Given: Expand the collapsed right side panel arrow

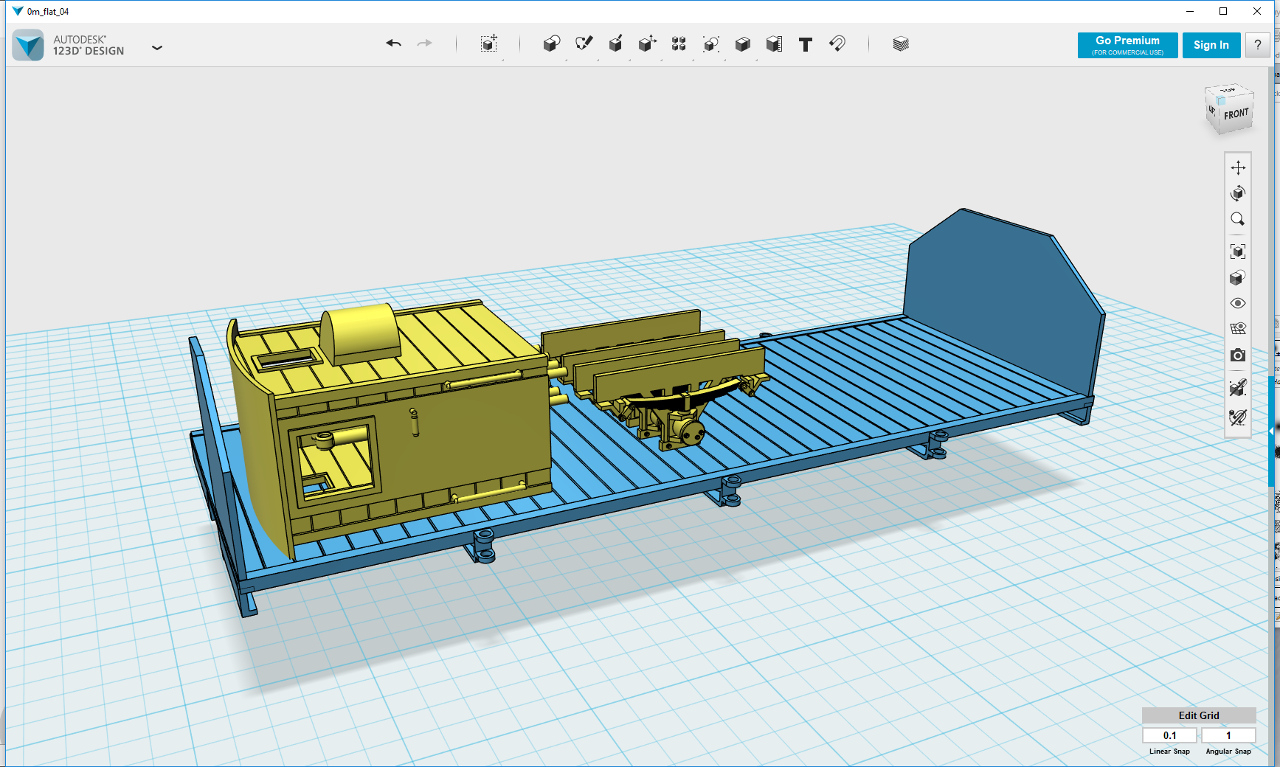Looking at the screenshot, I should [1273, 432].
